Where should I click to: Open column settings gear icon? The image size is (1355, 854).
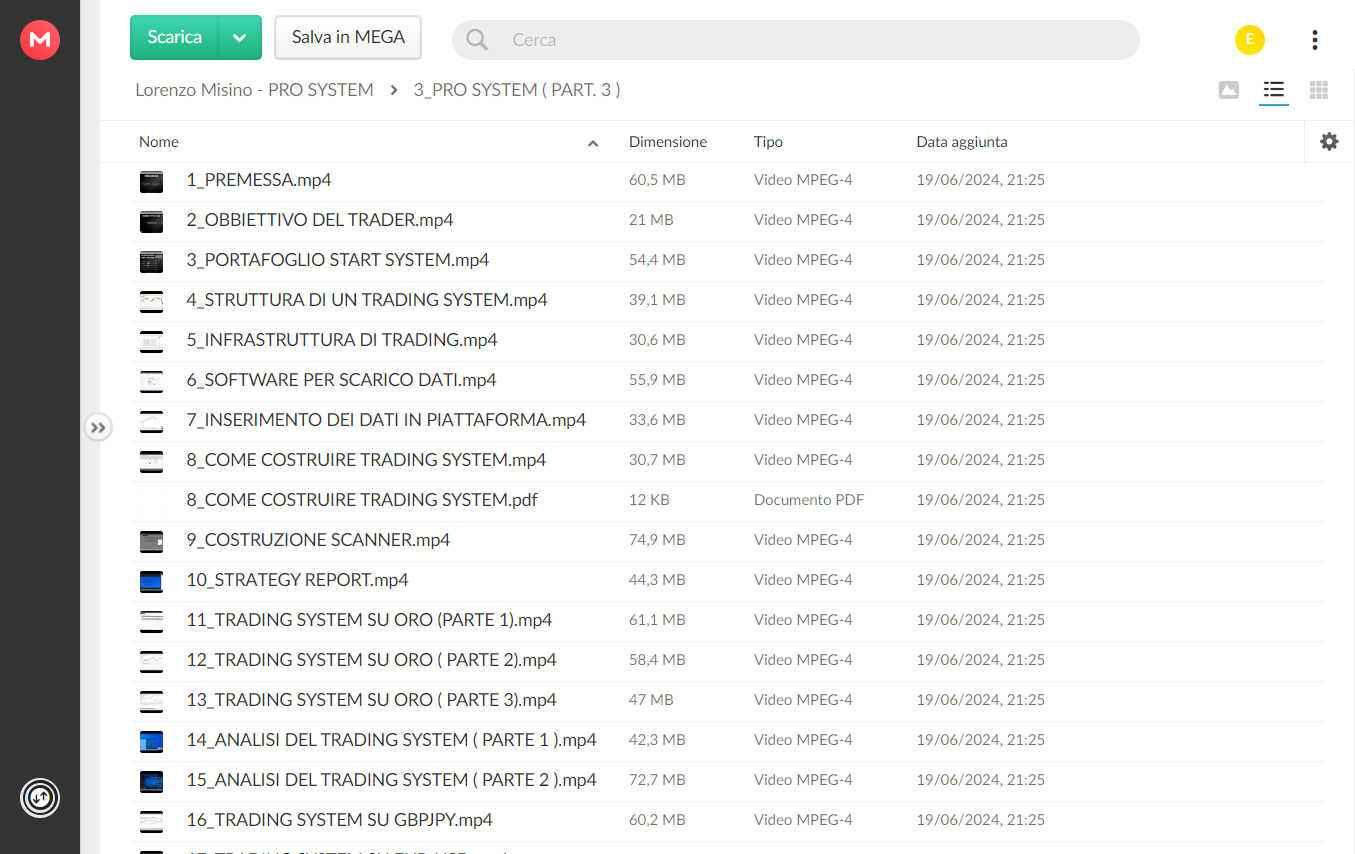1329,142
